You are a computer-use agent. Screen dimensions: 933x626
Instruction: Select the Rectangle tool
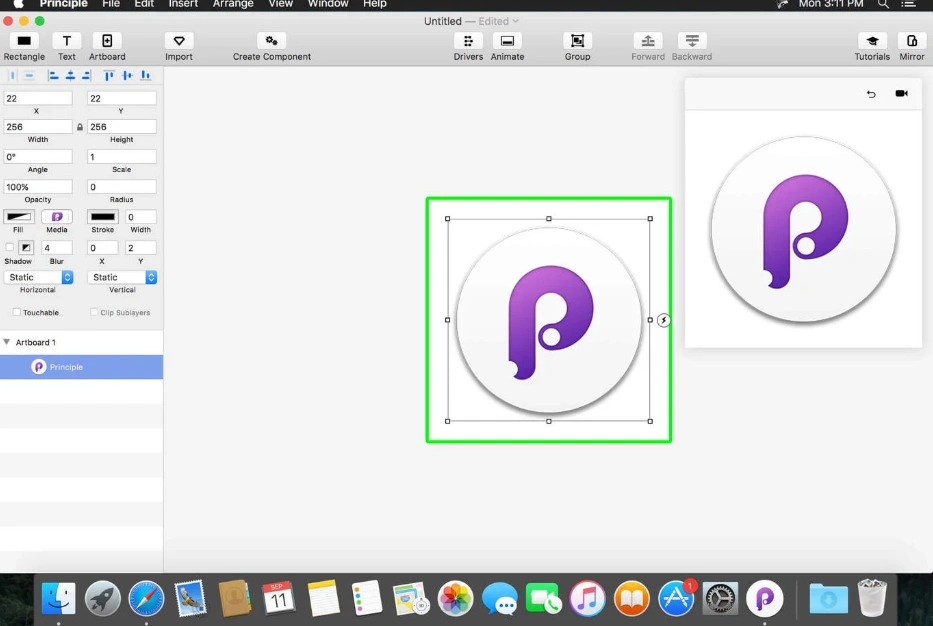pyautogui.click(x=23, y=41)
